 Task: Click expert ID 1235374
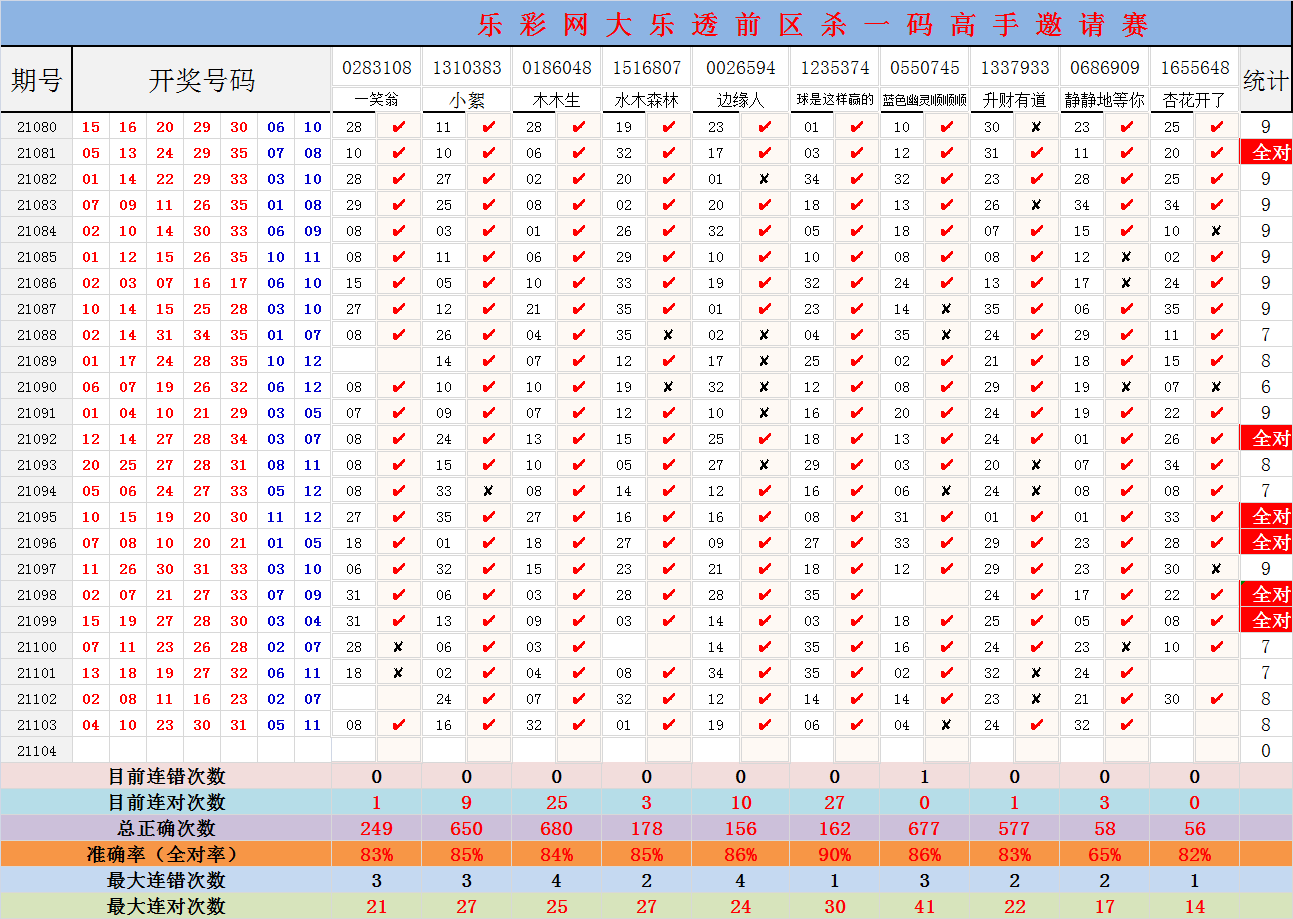[834, 68]
